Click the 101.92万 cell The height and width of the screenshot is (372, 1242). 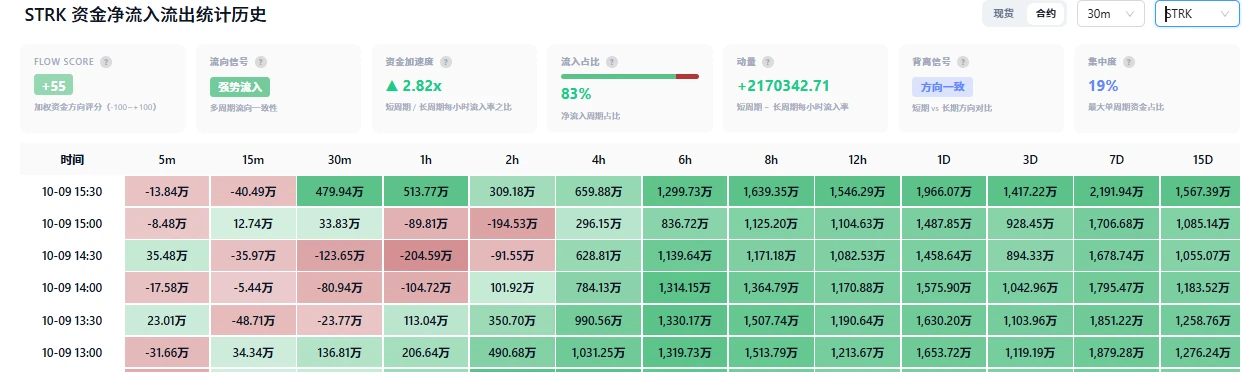(512, 287)
